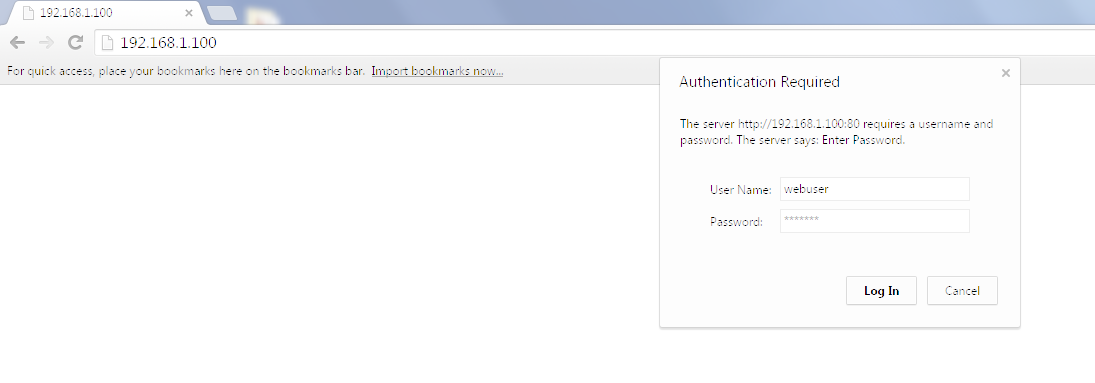Image resolution: width=1095 pixels, height=383 pixels.
Task: Focus the Password input field
Action: [874, 221]
